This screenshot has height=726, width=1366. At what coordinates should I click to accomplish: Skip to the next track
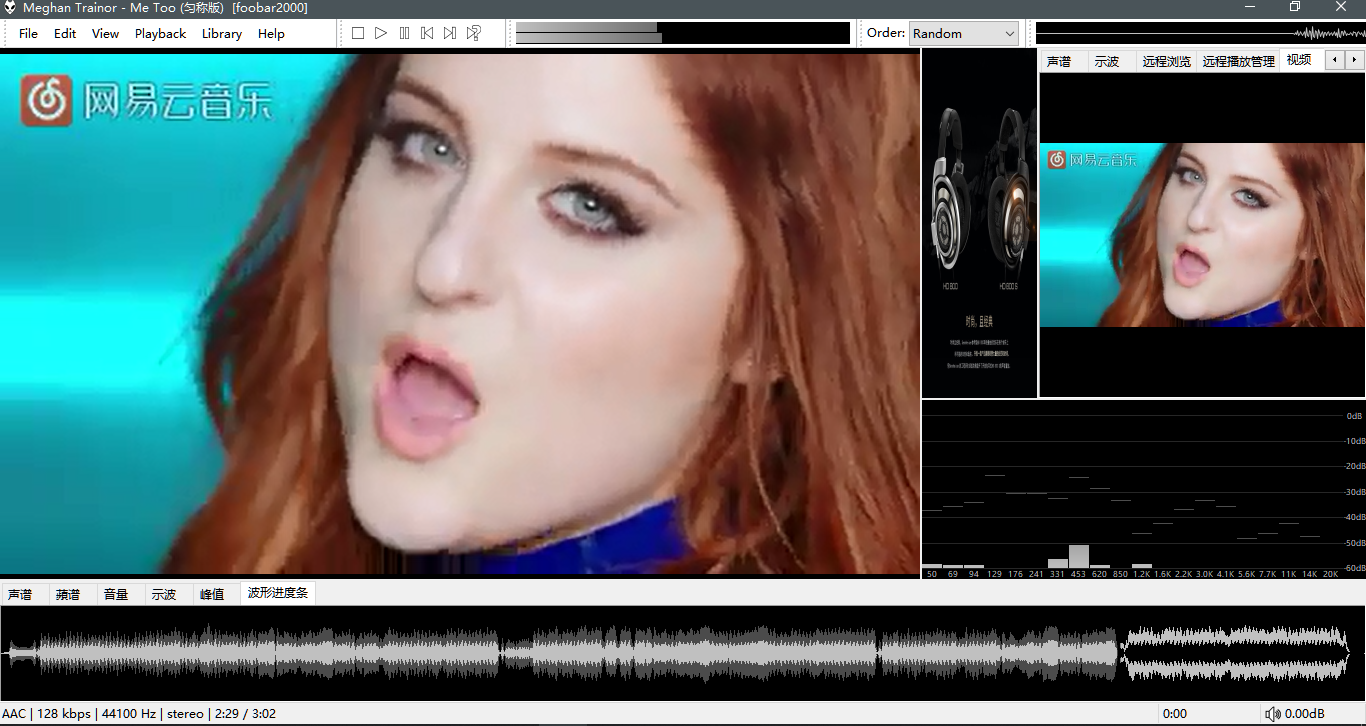(450, 33)
